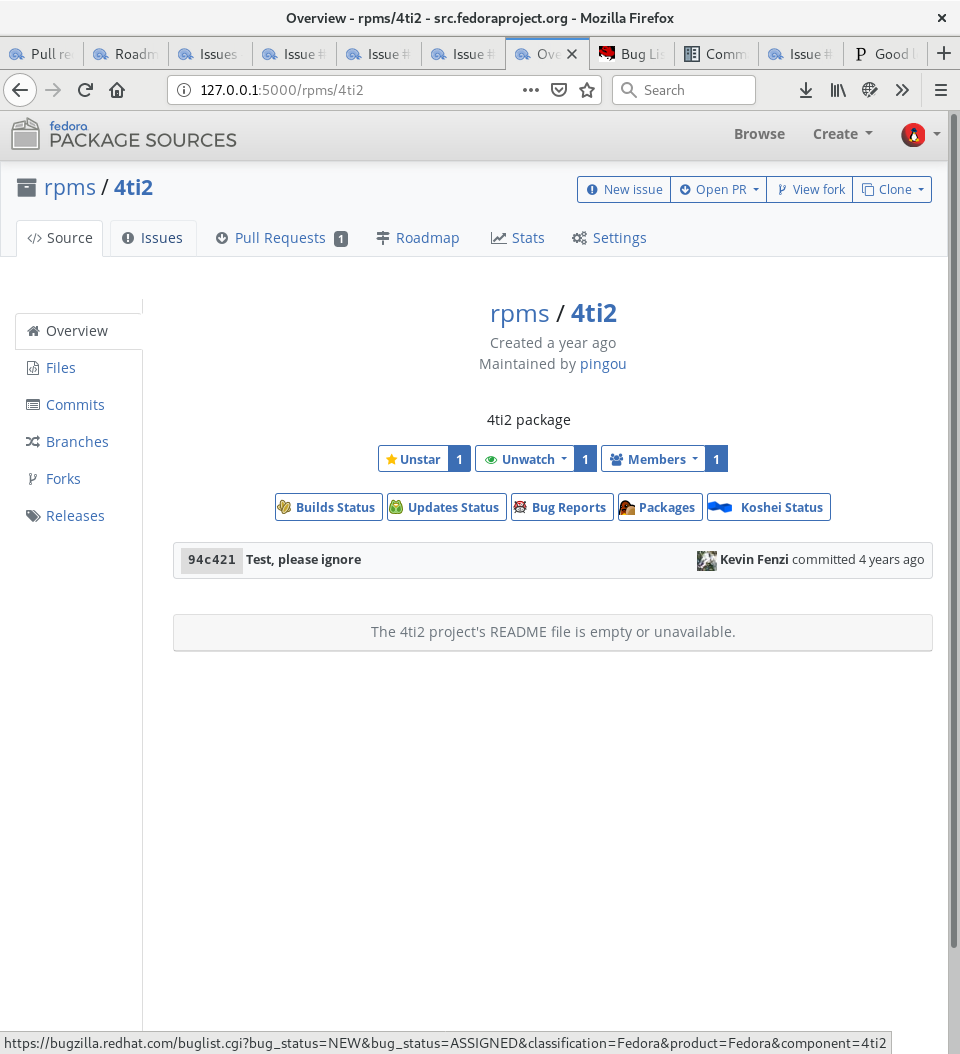Expand the user account dropdown caret

point(936,134)
